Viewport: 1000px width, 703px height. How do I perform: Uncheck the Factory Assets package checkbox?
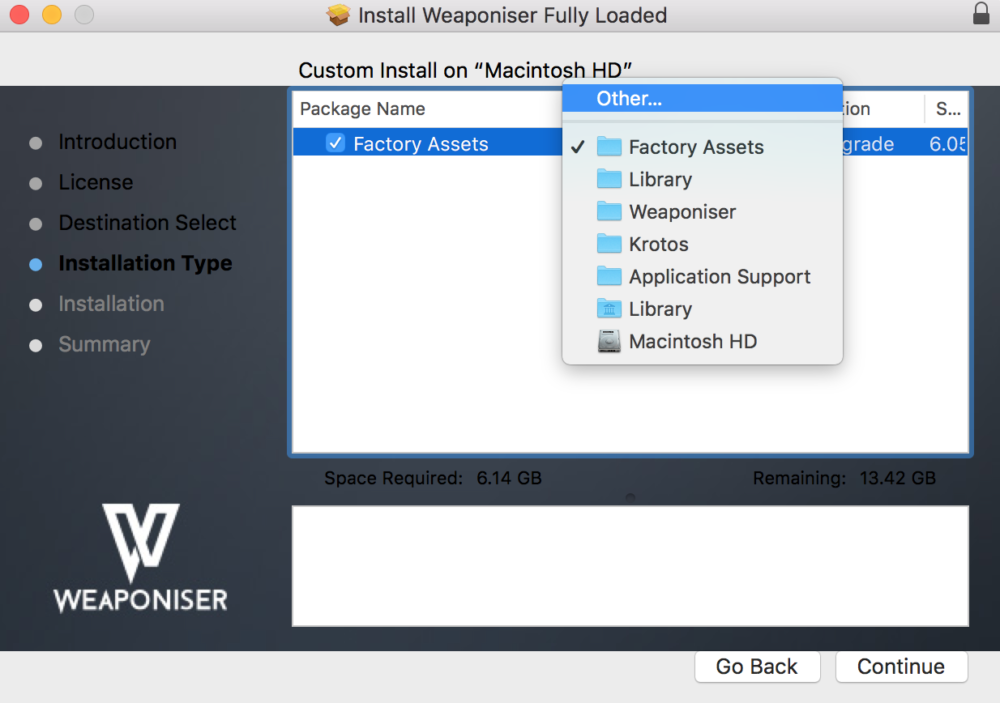point(335,143)
